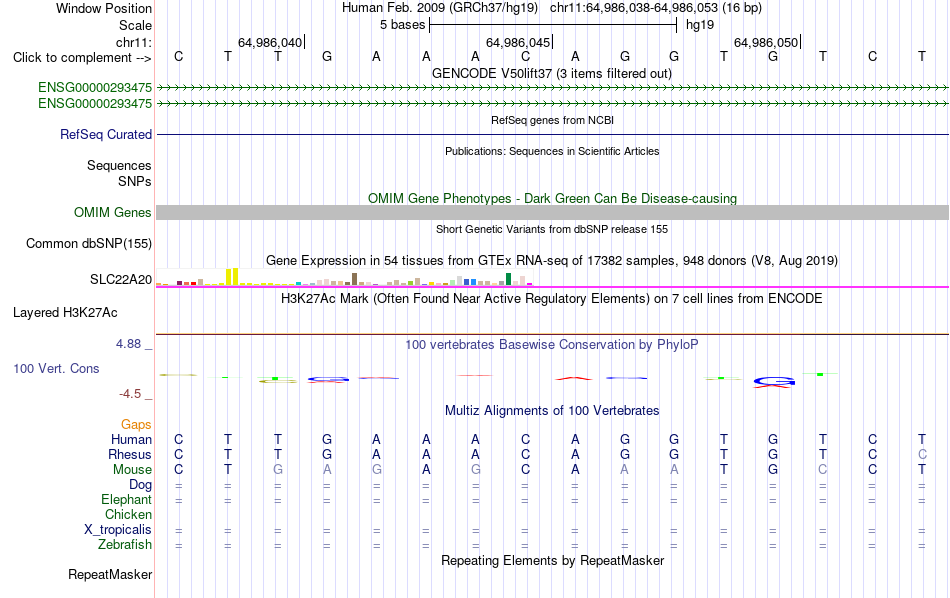Open the OMIM Gene Phenotypes track title

(552, 198)
